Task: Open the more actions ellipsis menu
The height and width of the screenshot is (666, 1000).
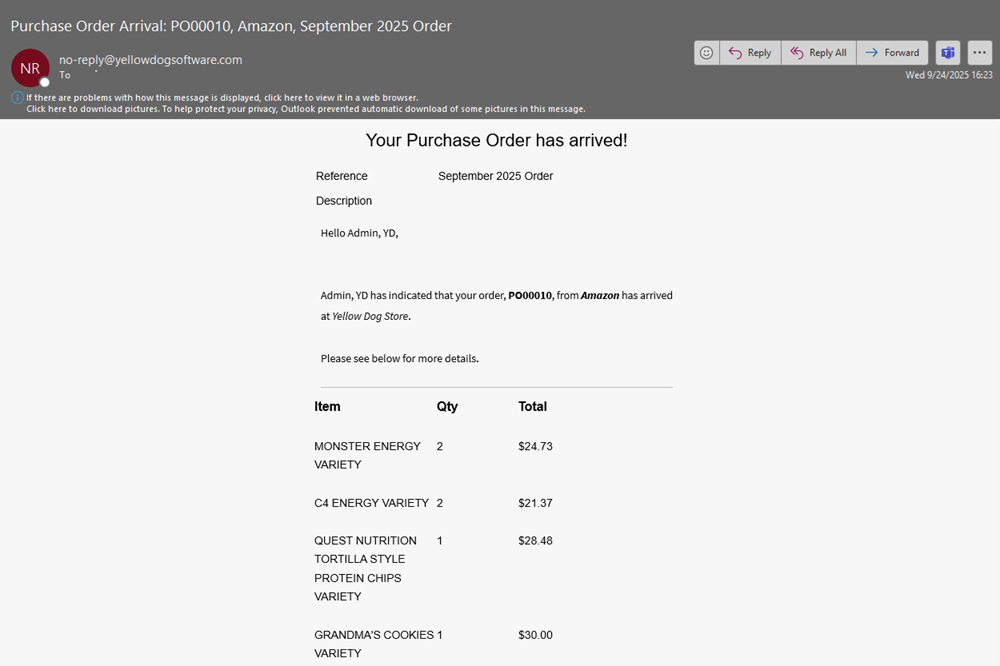Action: click(x=979, y=53)
